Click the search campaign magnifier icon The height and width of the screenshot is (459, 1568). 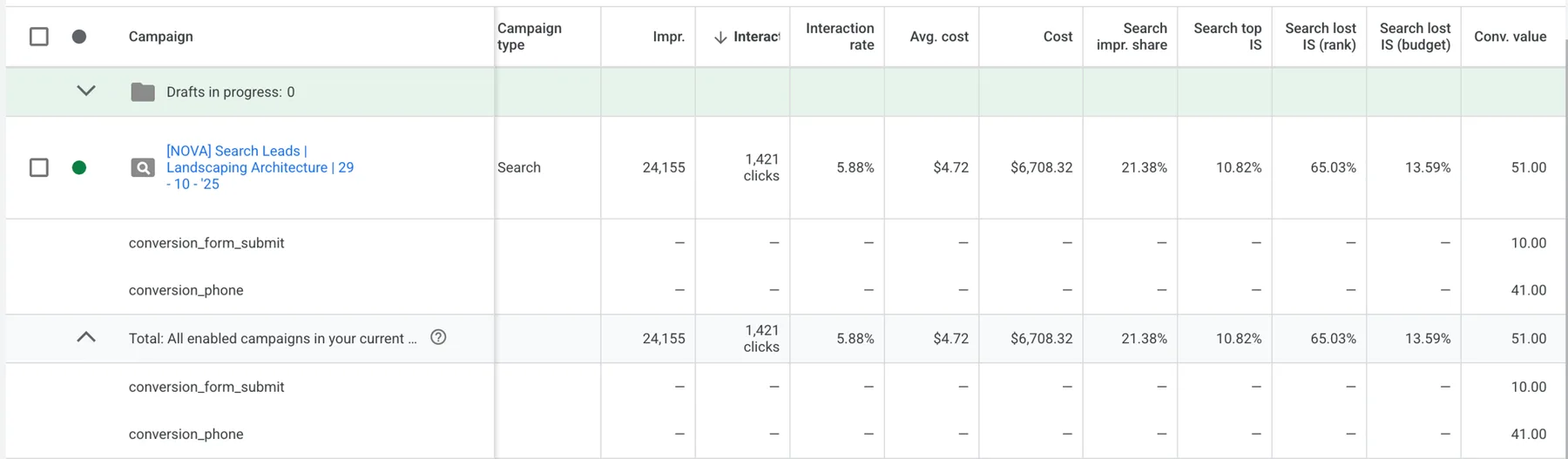(x=143, y=167)
